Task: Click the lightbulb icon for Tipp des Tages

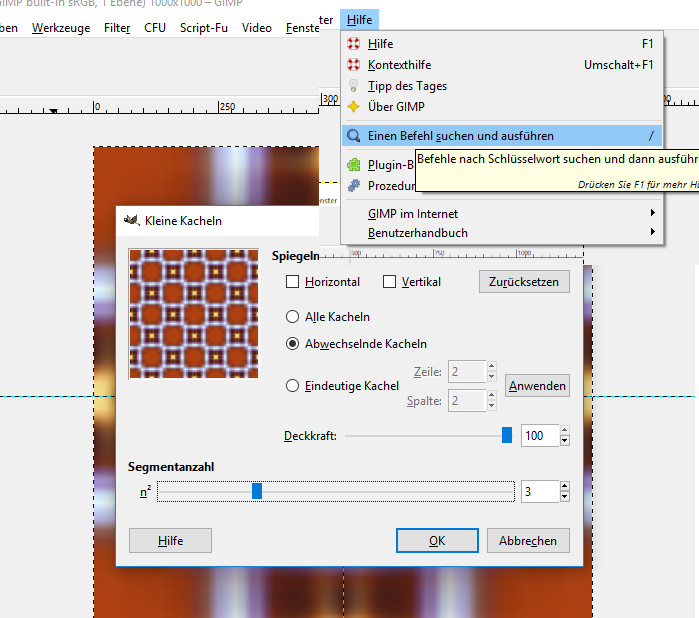Action: 353,86
